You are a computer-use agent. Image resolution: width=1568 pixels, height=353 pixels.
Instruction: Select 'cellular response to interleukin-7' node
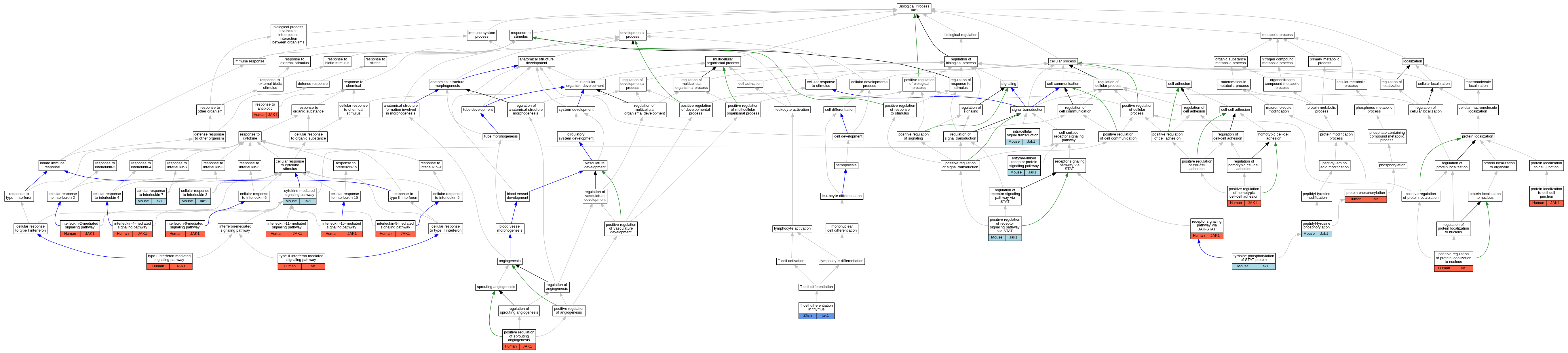(150, 196)
